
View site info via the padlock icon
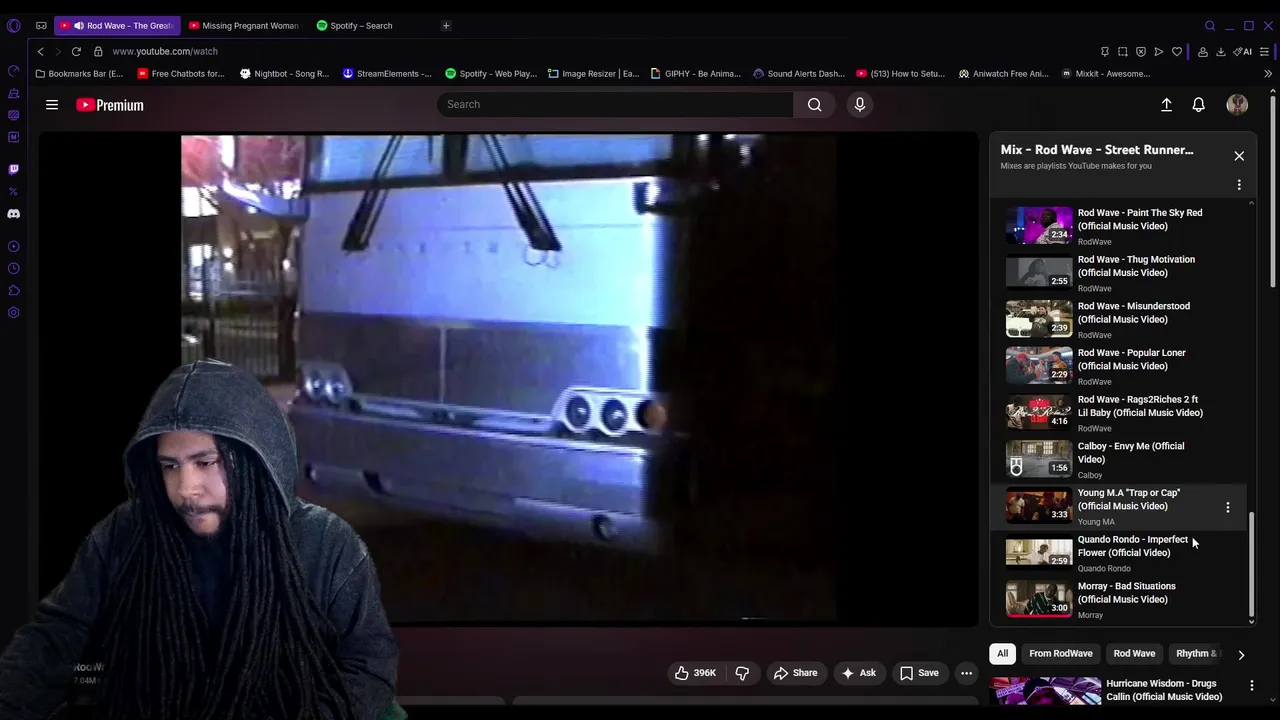pos(98,51)
